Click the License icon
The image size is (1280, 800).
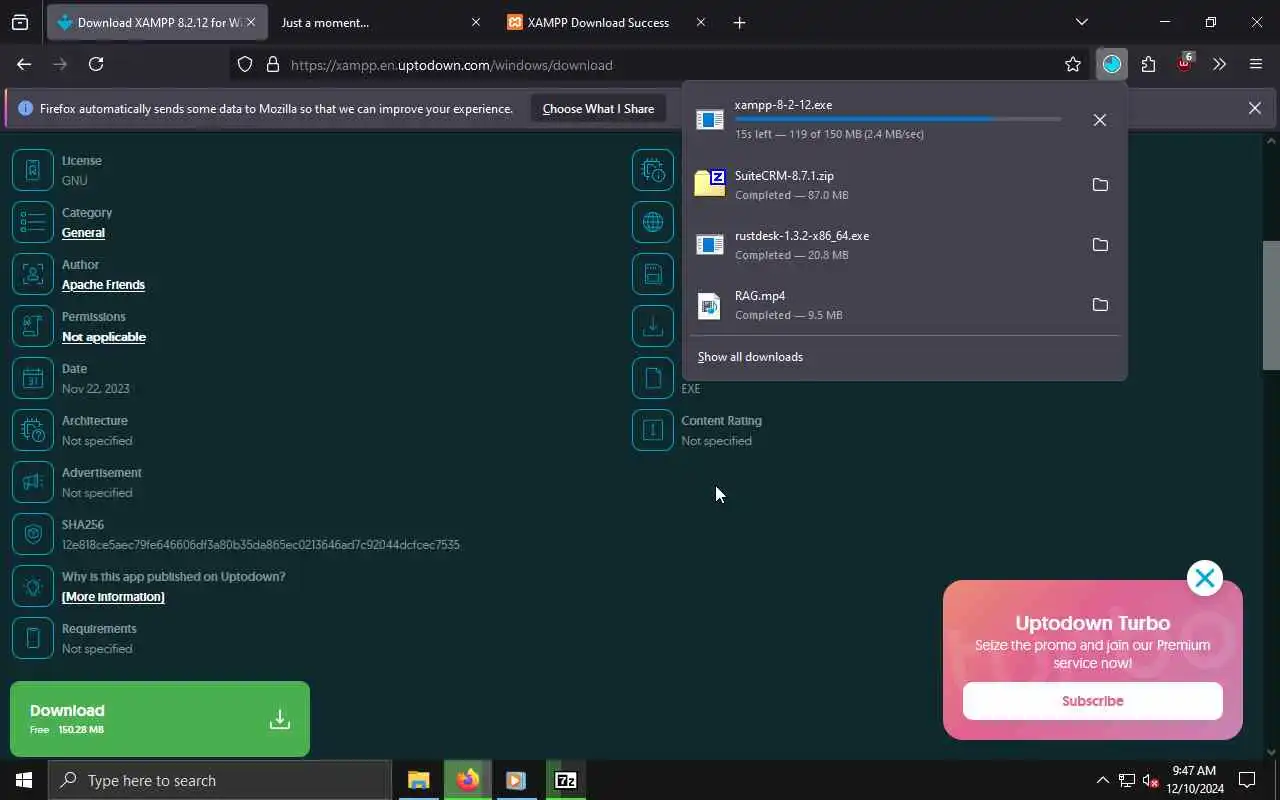click(33, 170)
